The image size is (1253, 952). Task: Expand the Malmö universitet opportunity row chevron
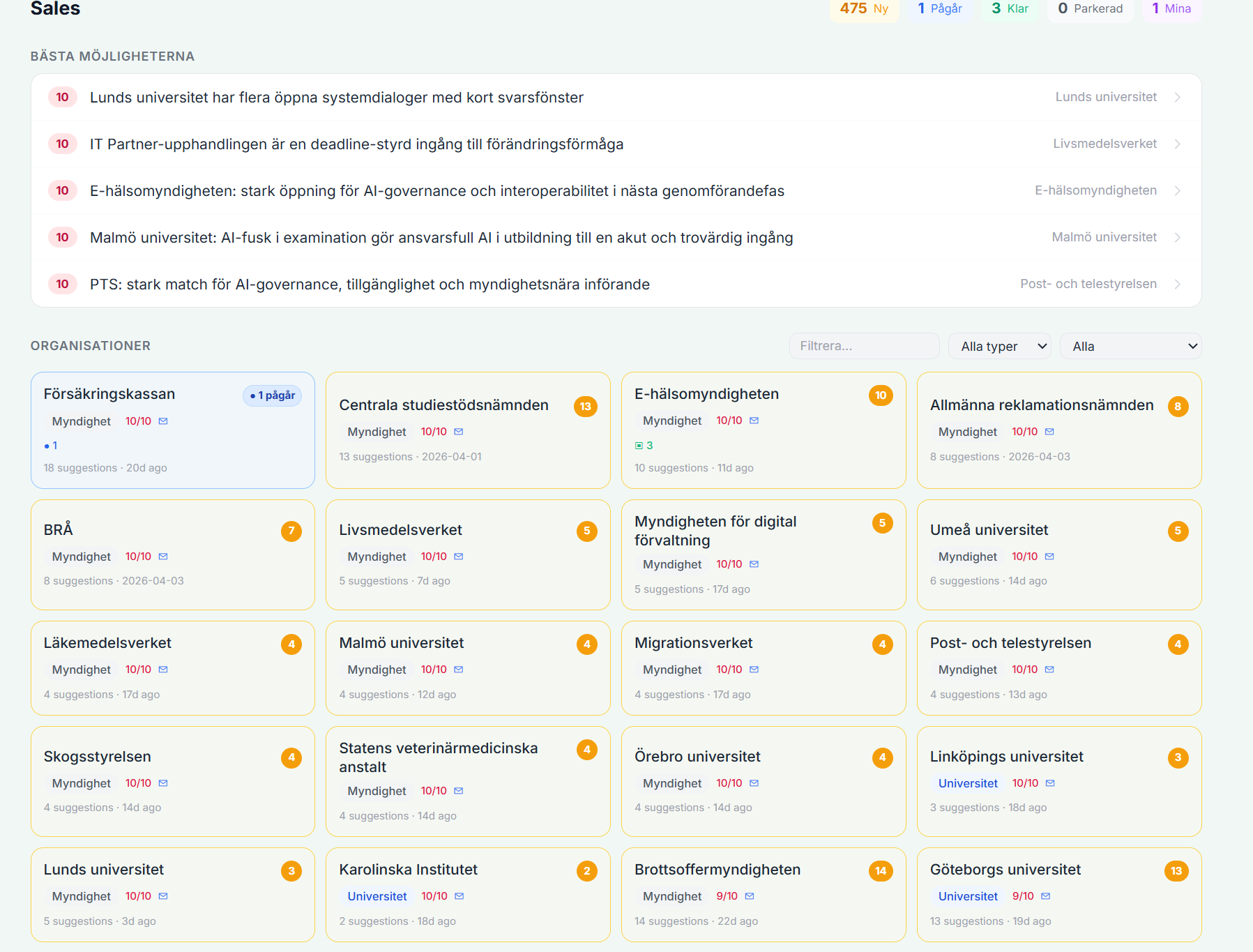[1178, 237]
